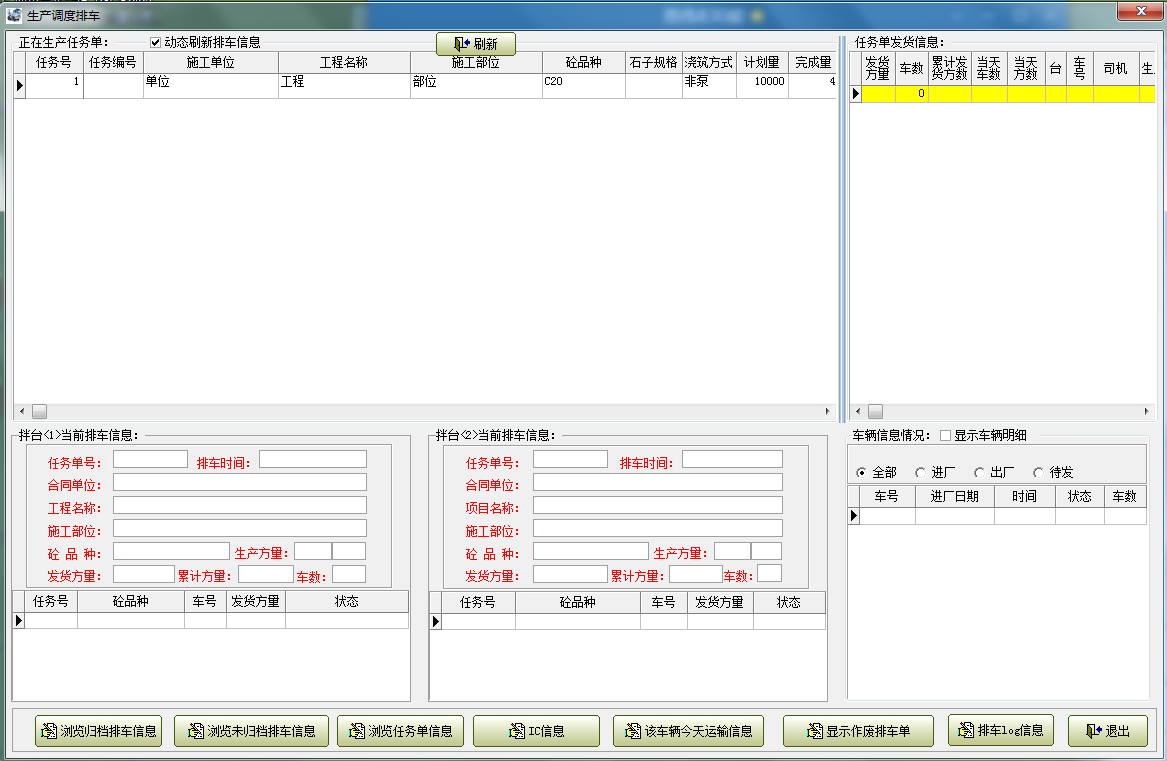Click 拌台2 施工部位 input field
Image resolution: width=1167 pixels, height=761 pixels.
pyautogui.click(x=658, y=529)
